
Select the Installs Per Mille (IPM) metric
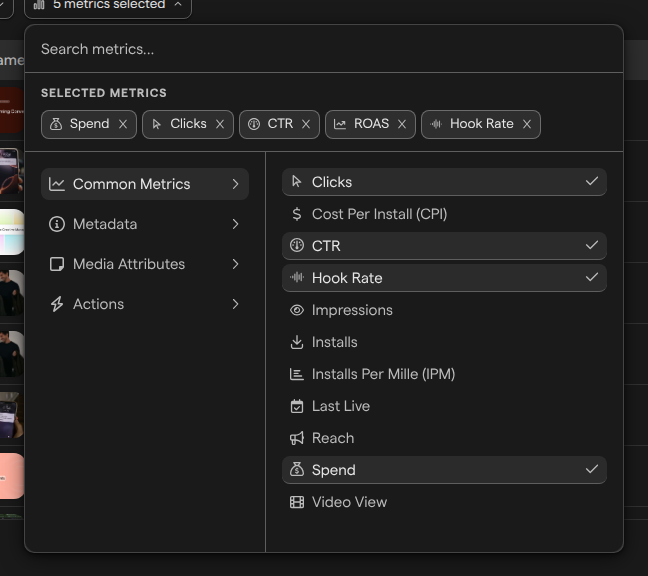click(x=444, y=374)
